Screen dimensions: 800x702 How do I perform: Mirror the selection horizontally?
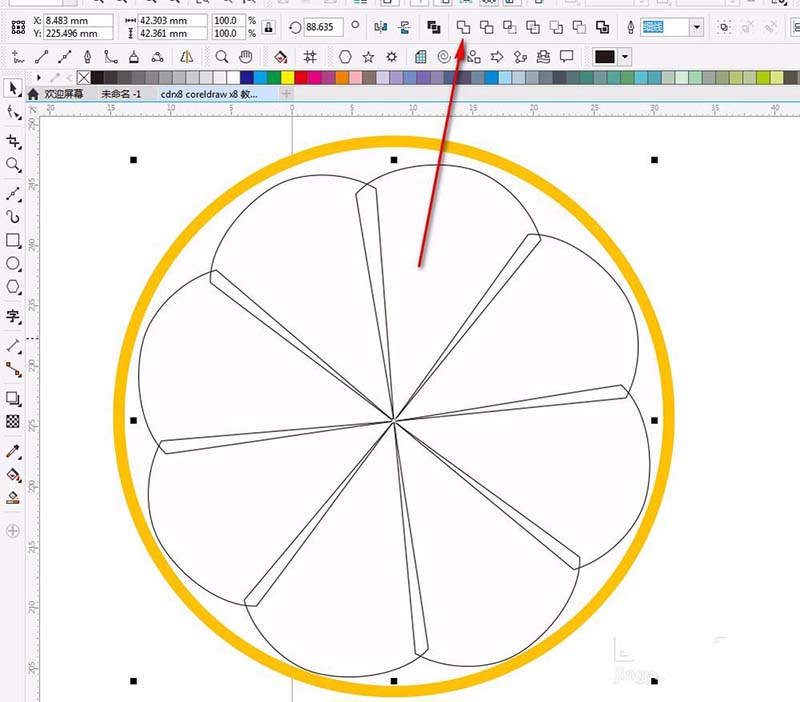tap(381, 27)
